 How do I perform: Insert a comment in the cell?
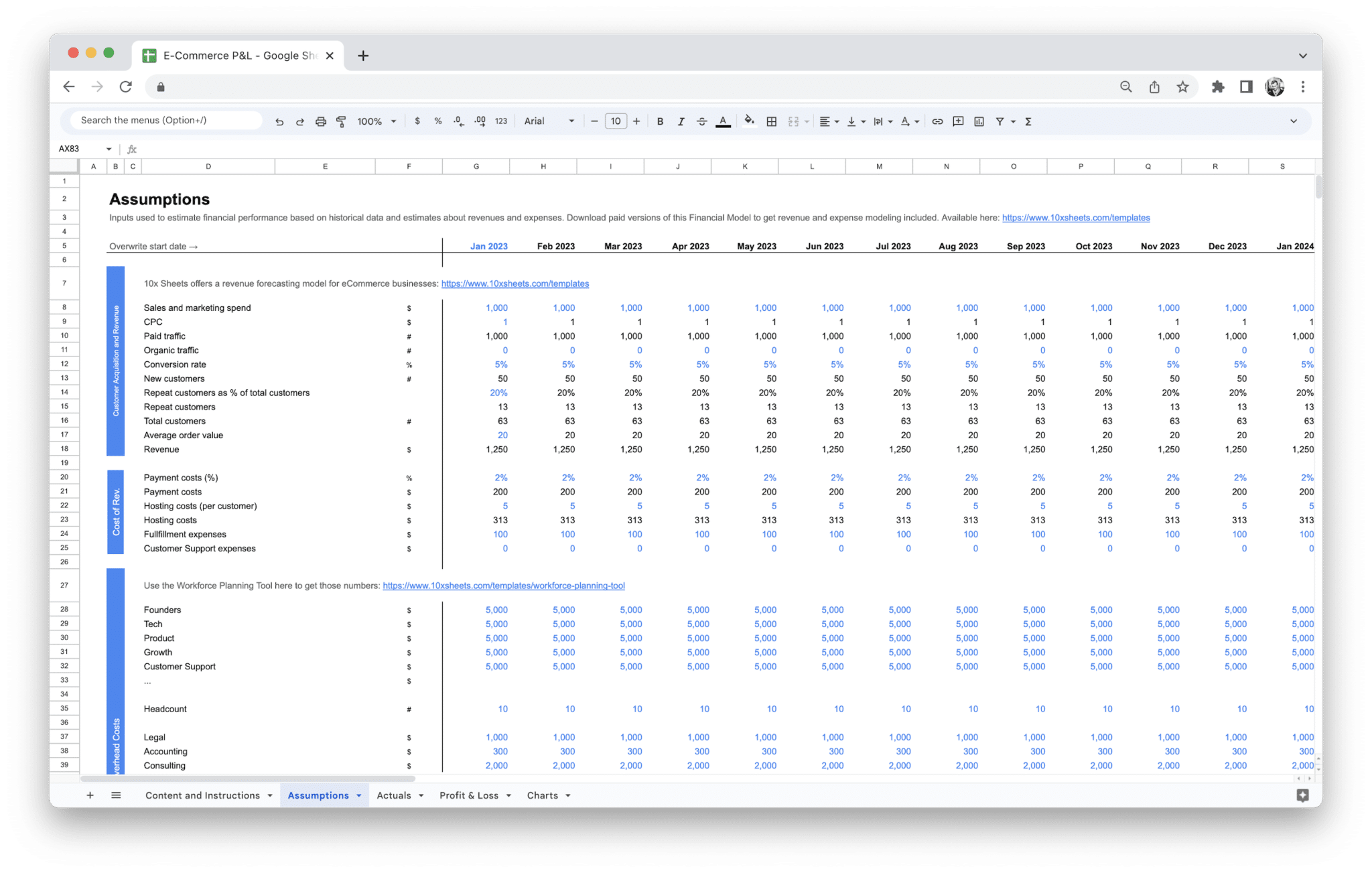tap(958, 121)
